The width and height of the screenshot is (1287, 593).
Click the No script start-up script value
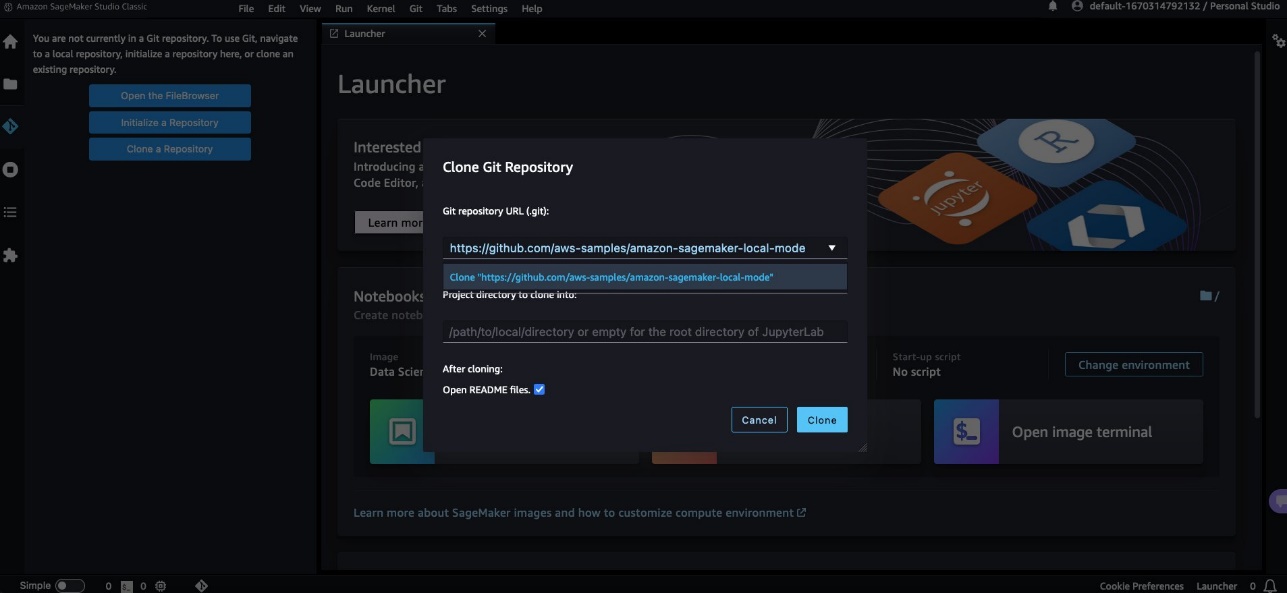click(916, 372)
